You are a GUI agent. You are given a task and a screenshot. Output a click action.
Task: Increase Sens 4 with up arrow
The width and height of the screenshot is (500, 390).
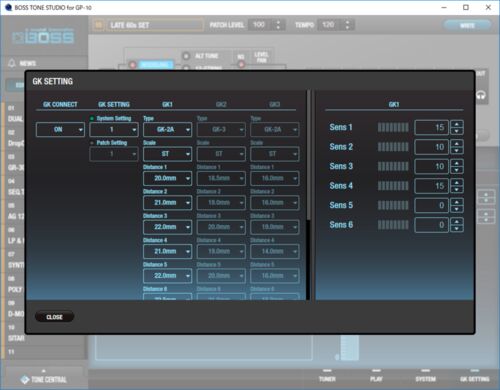457,182
